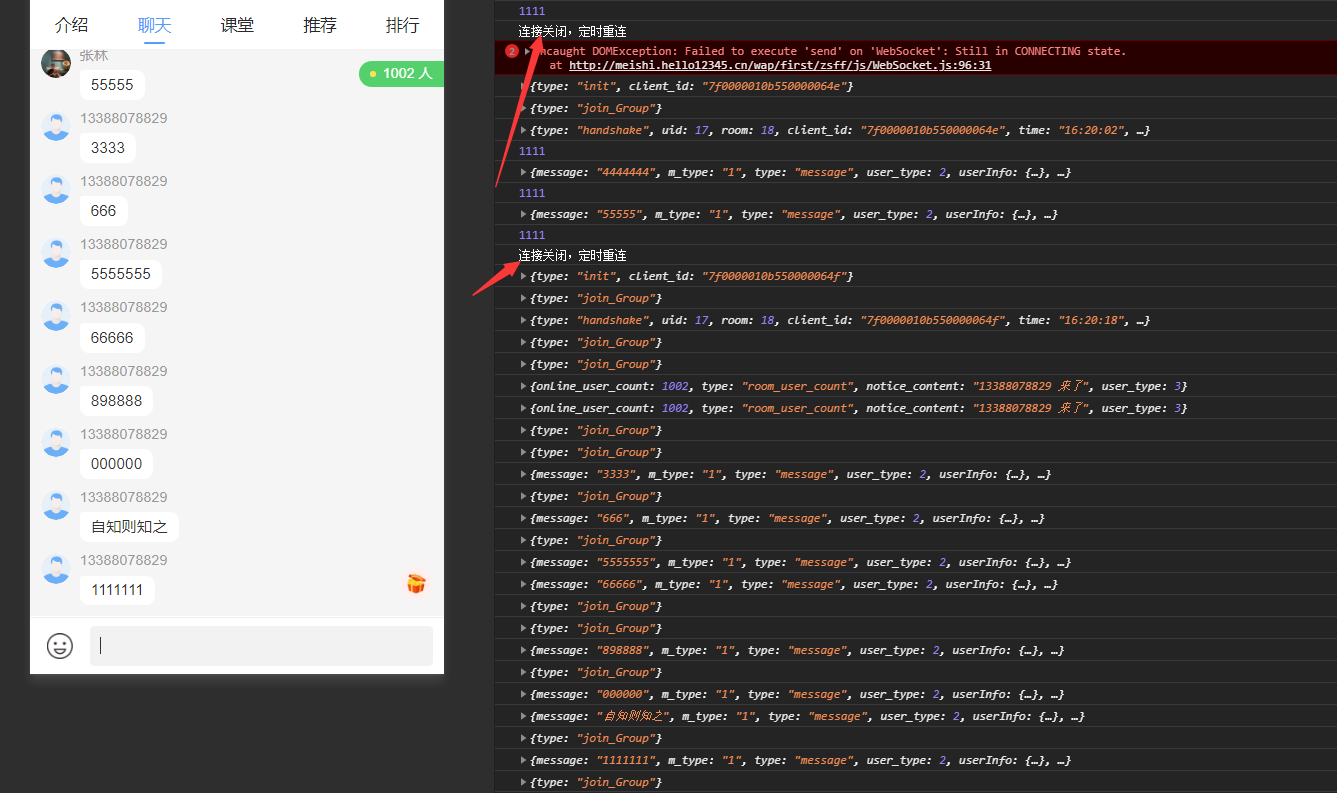
Task: Switch to the 聊天 tab
Action: 154,25
